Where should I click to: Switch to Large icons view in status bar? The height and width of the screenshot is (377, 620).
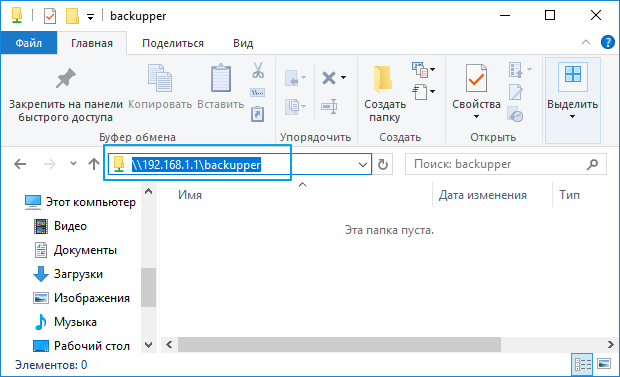coord(604,364)
